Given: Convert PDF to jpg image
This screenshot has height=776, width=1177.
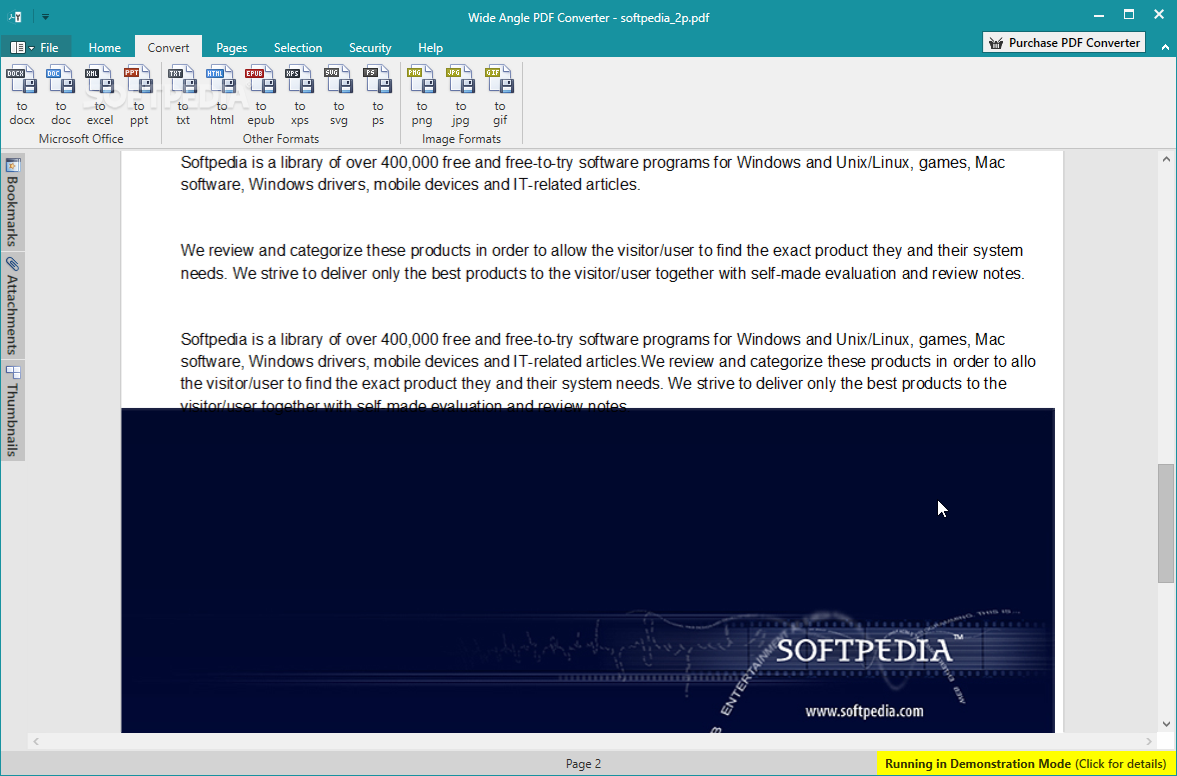Looking at the screenshot, I should [x=461, y=95].
